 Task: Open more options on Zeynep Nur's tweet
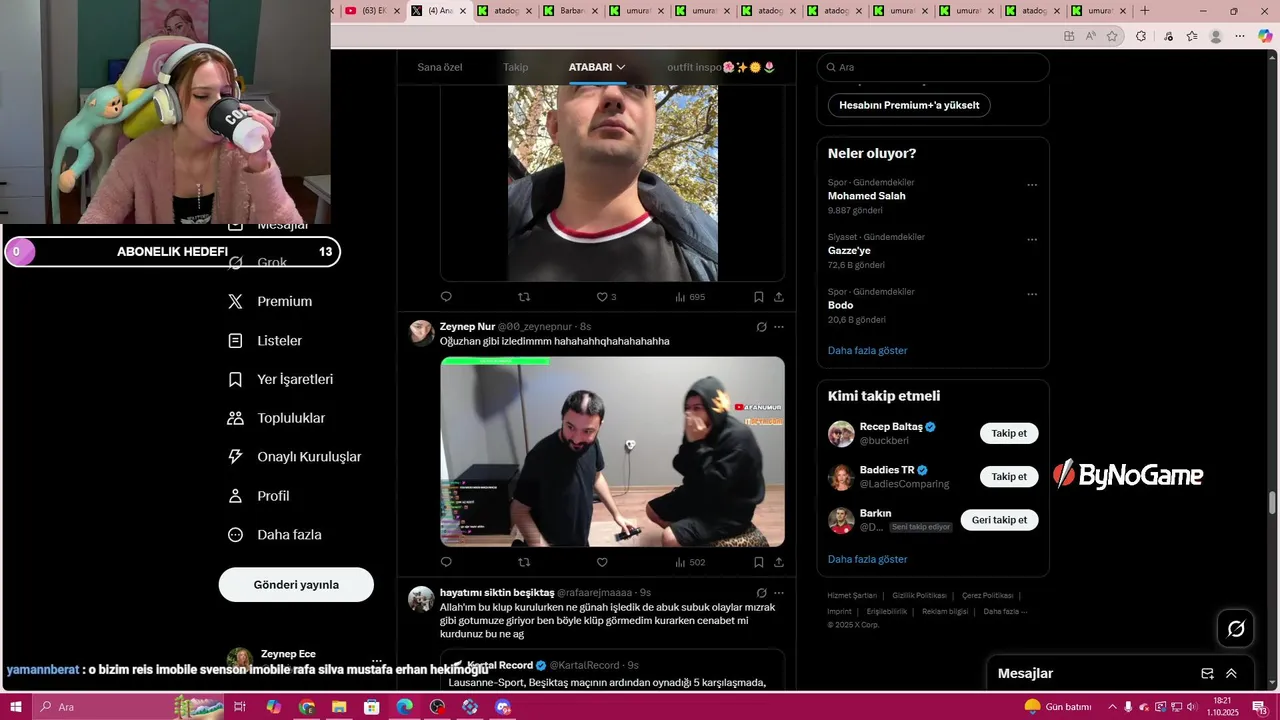(x=779, y=327)
